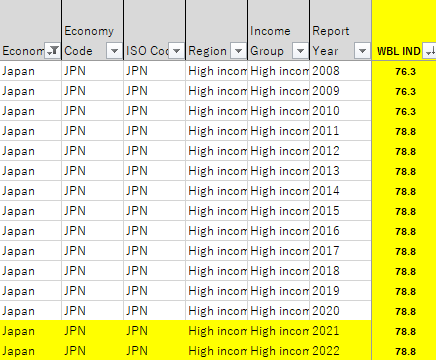Select the Economy header cell
436x360 pixels.
(31, 30)
